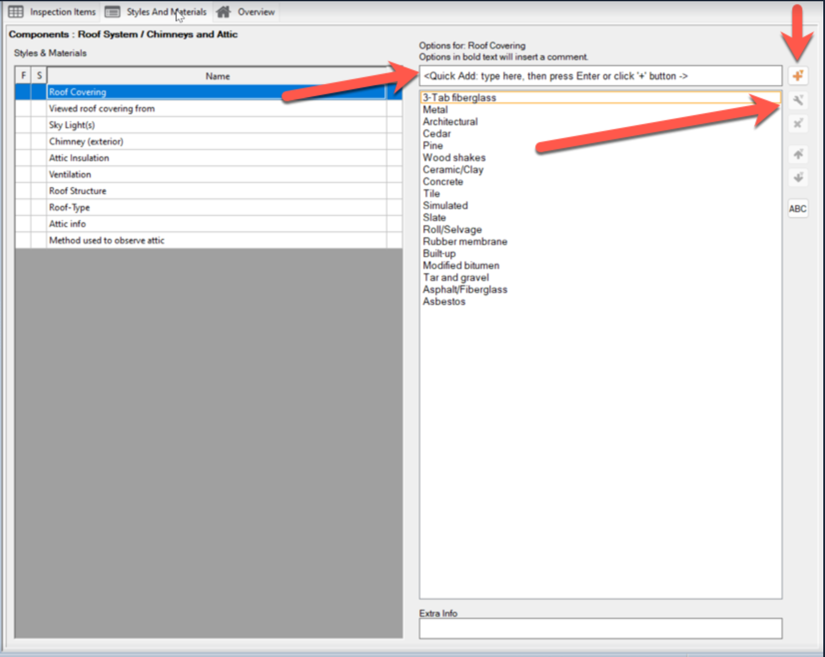Screen dimensions: 825x657
Task: Click the X Delete option icon
Action: pyautogui.click(x=797, y=124)
